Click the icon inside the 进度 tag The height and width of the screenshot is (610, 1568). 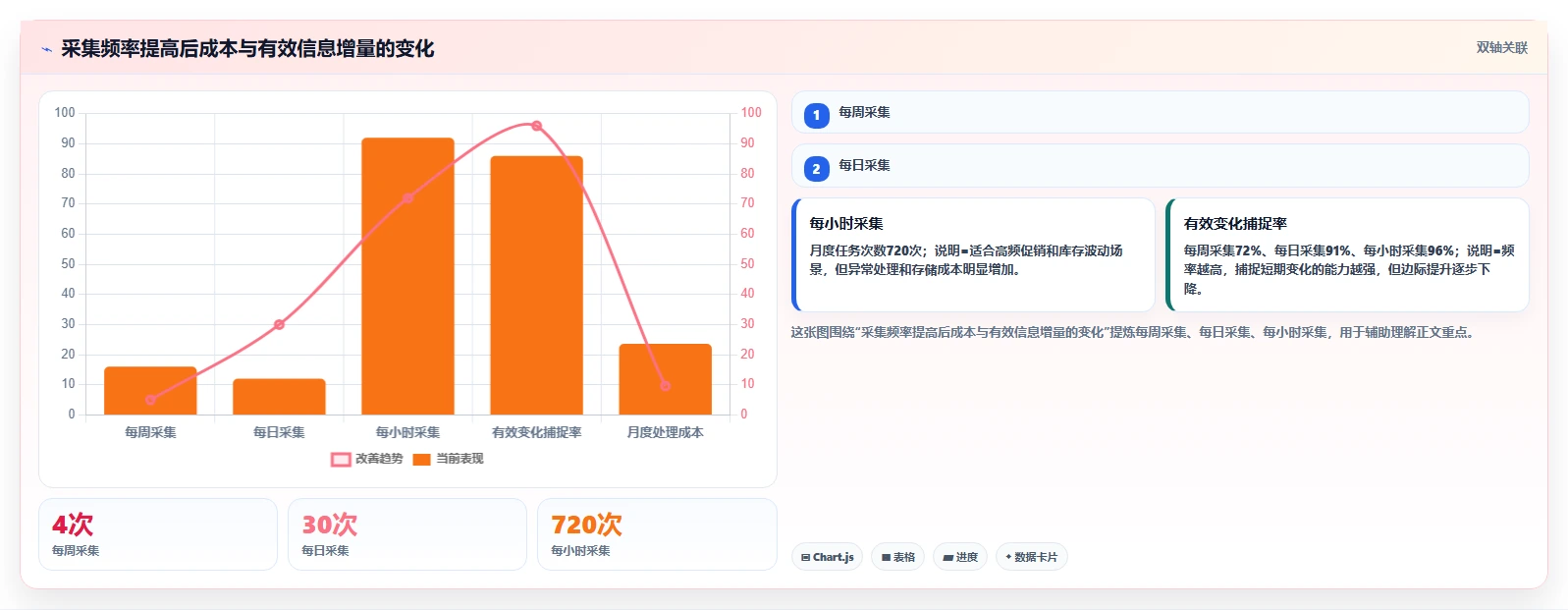coord(948,557)
